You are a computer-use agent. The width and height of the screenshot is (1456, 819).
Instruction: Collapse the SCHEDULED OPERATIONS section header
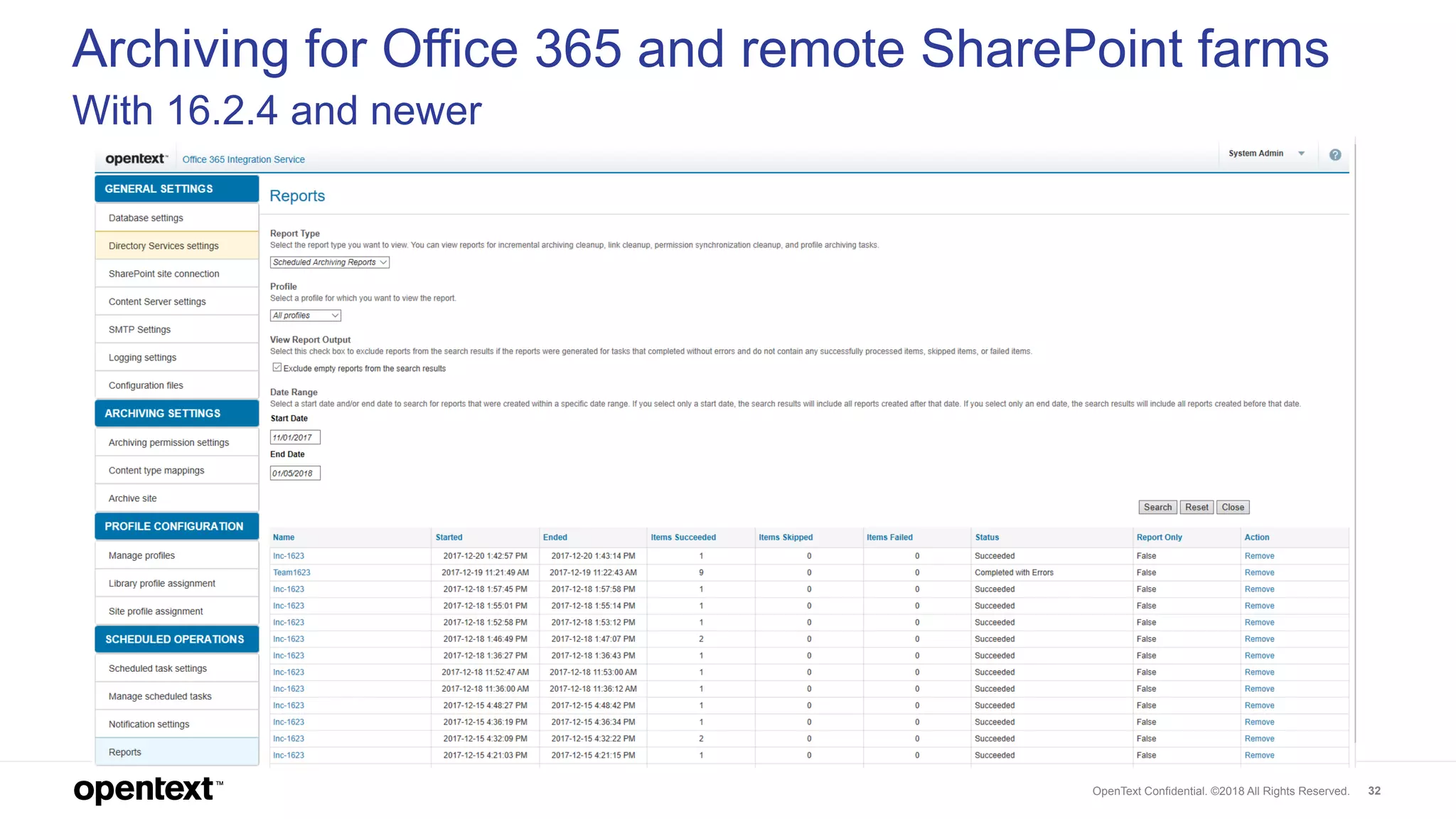tap(177, 639)
